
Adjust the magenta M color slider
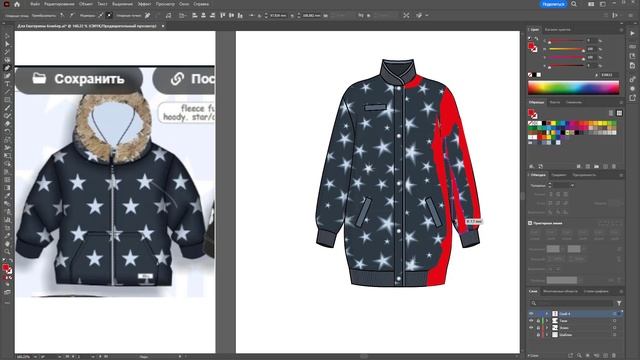pos(566,49)
